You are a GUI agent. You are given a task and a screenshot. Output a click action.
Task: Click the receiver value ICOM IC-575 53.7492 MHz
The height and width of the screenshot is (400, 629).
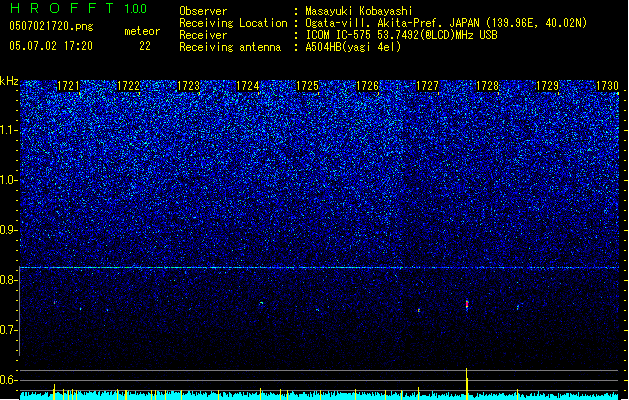click(402, 35)
